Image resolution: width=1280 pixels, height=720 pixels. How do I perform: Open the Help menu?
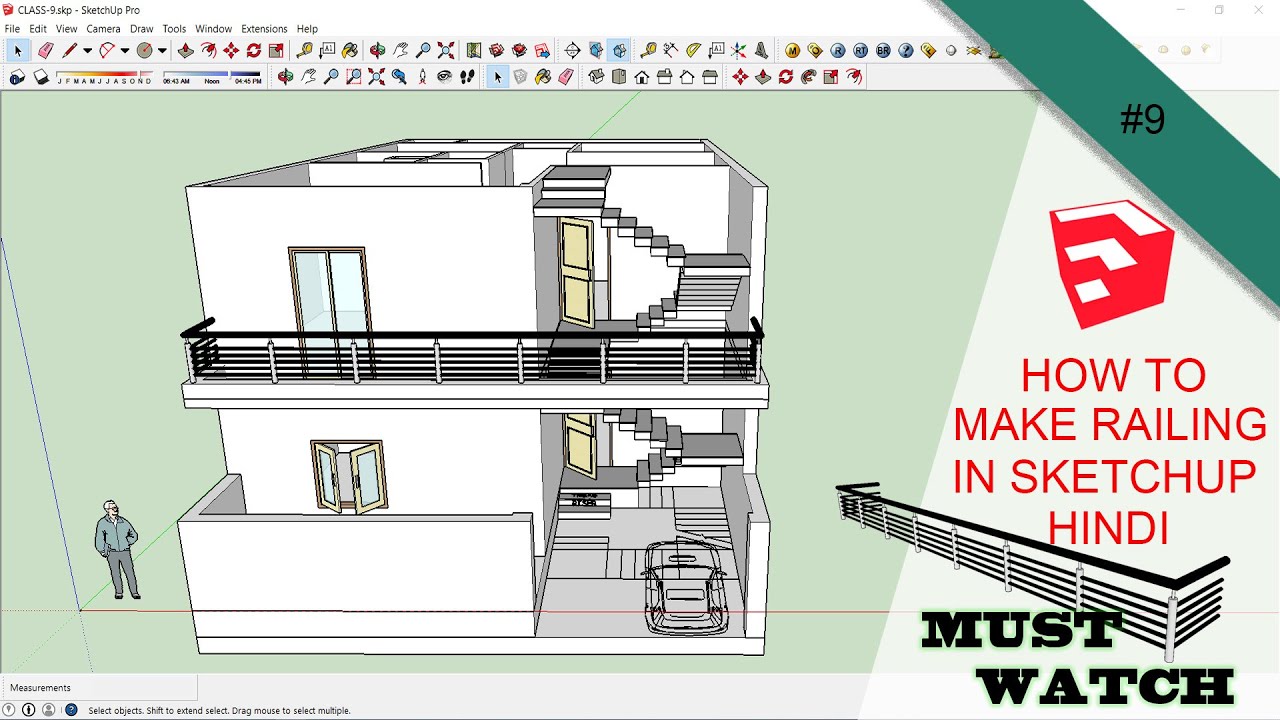point(307,29)
